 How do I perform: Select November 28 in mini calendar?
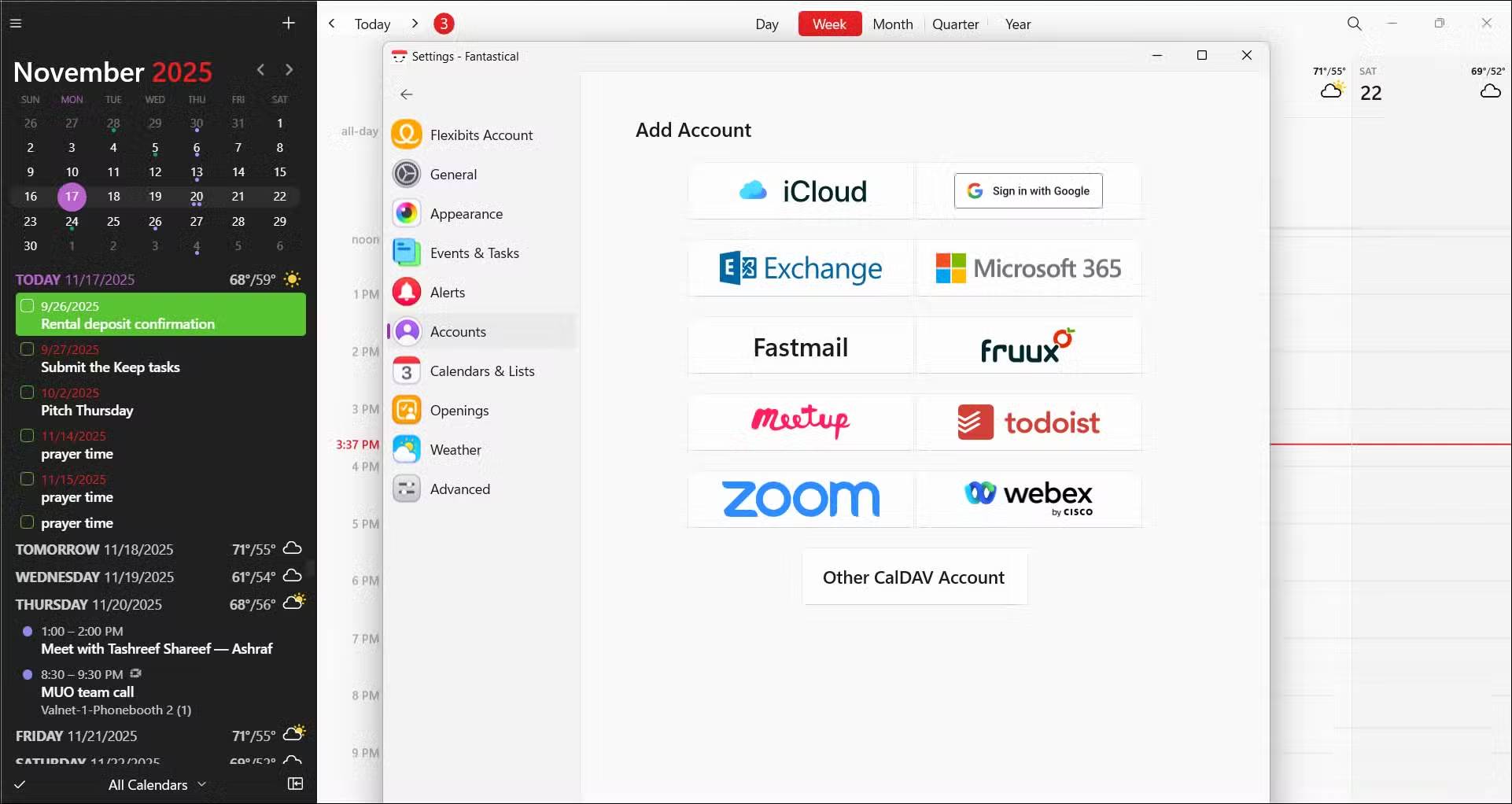tap(238, 222)
